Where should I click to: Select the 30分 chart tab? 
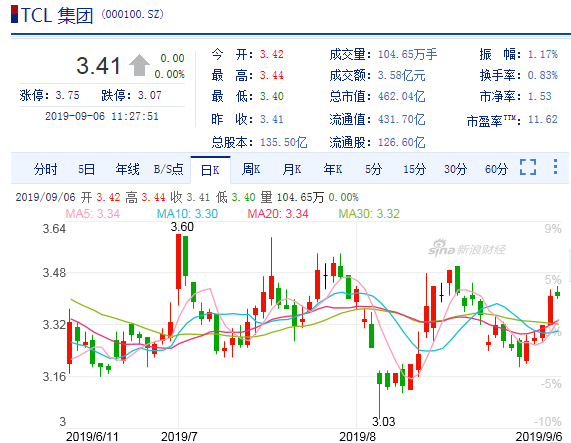(455, 169)
